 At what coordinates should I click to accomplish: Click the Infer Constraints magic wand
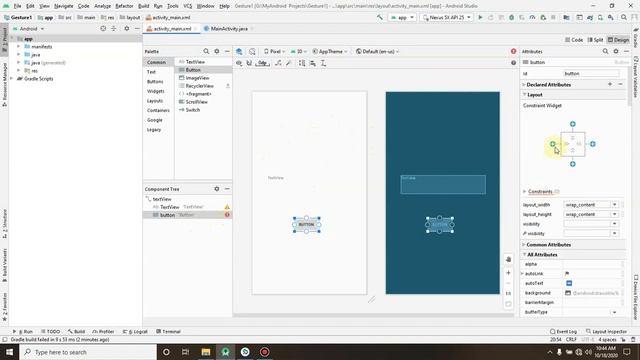[289, 63]
